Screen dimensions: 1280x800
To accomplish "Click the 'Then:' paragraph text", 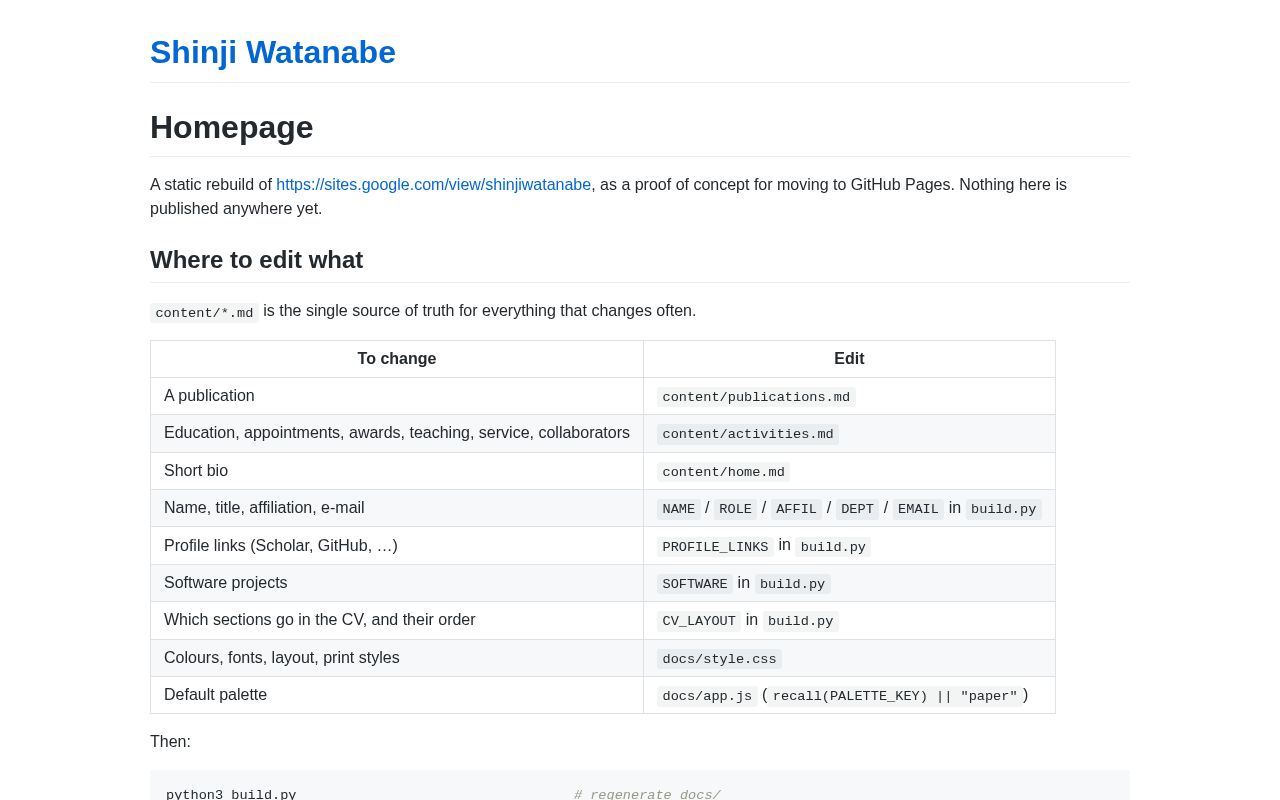I will coord(170,742).
